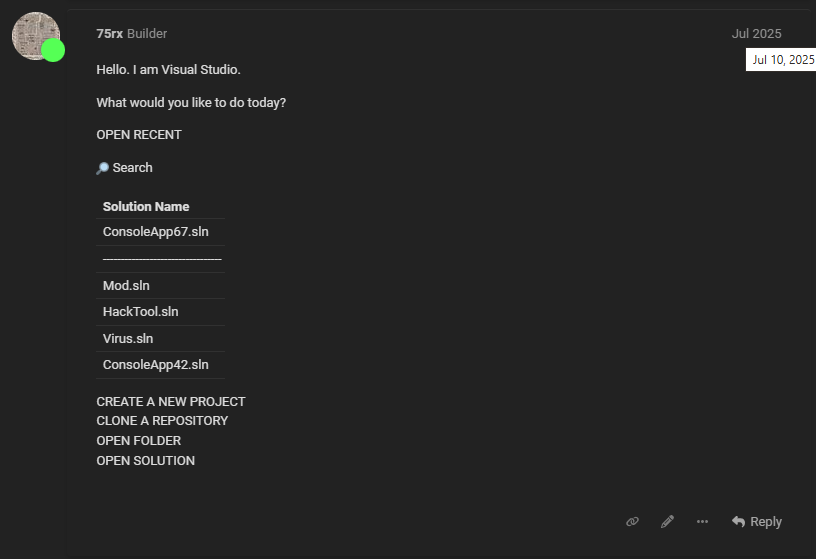This screenshot has width=816, height=559.
Task: Open the 75rx user avatar
Action: click(x=35, y=36)
